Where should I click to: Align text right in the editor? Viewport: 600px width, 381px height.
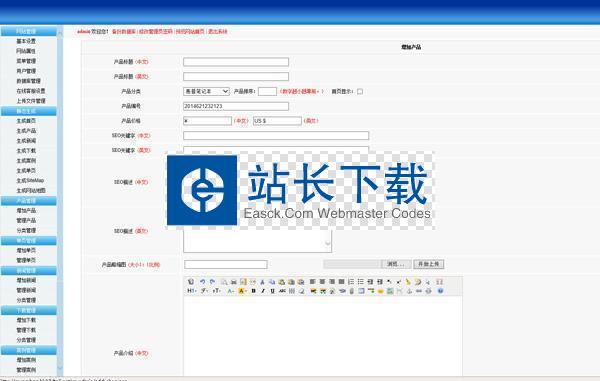[x=331, y=282]
